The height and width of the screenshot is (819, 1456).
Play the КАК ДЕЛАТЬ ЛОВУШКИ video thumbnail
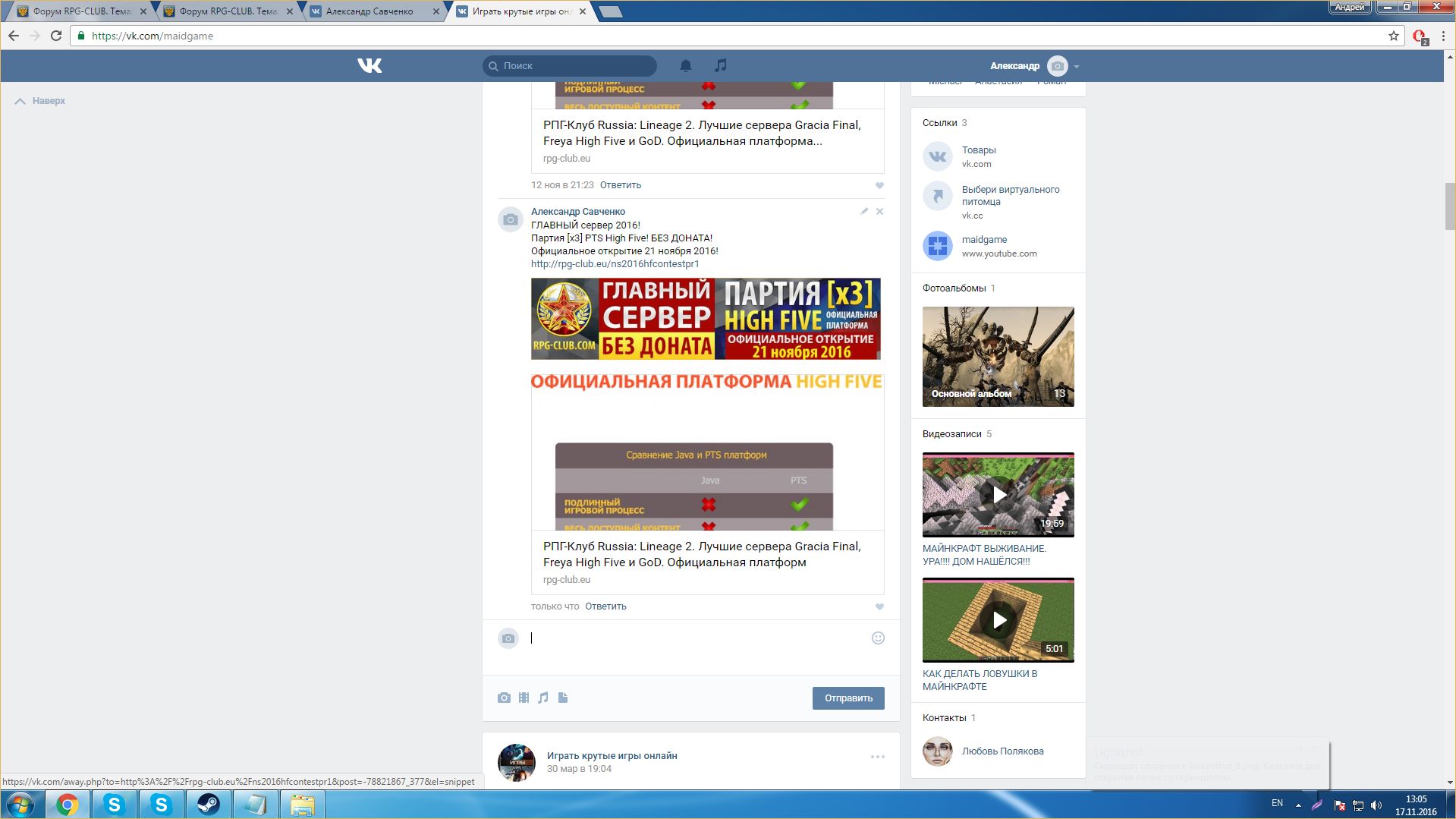coord(998,620)
